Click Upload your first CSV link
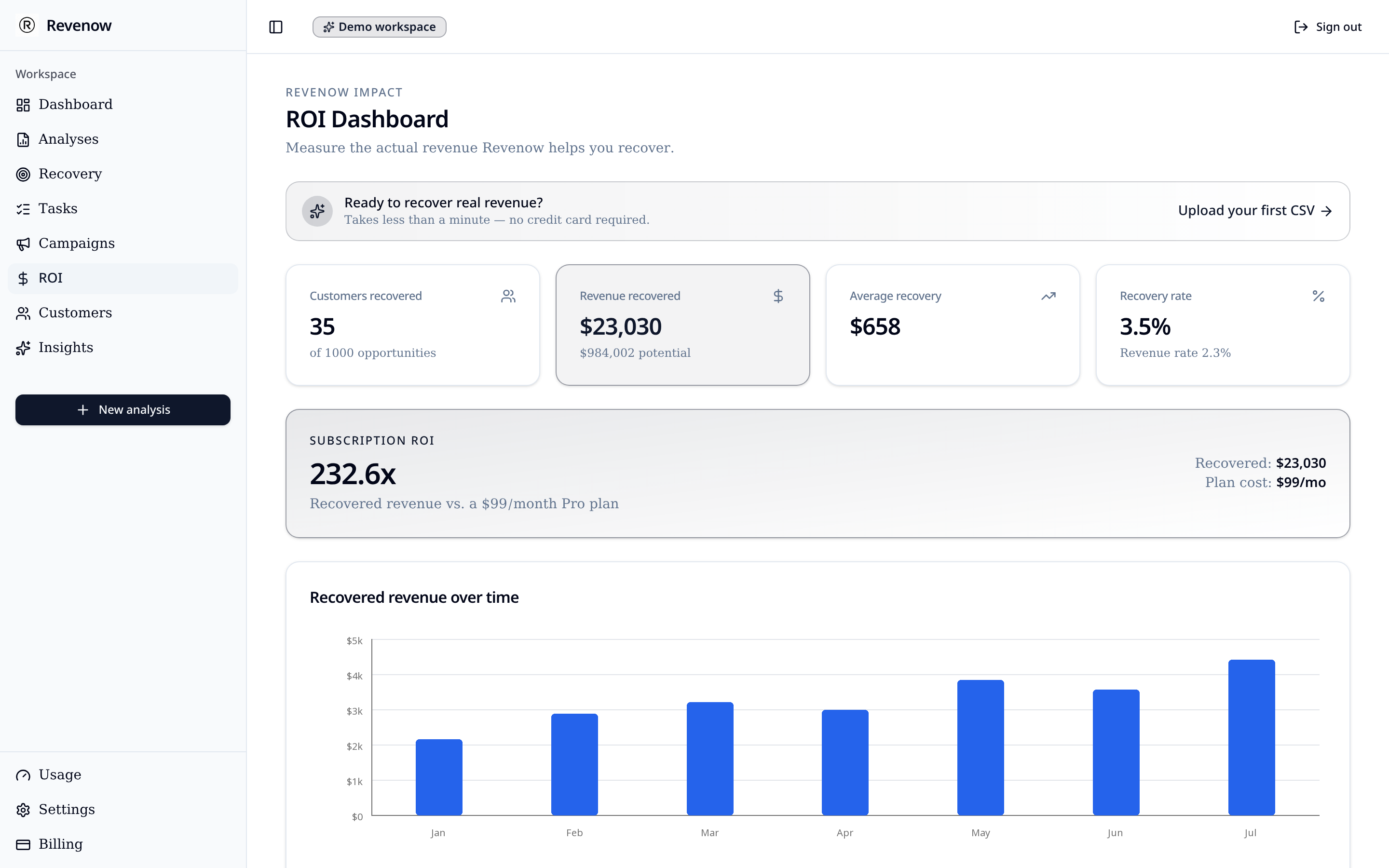This screenshot has height=868, width=1389. (1255, 211)
